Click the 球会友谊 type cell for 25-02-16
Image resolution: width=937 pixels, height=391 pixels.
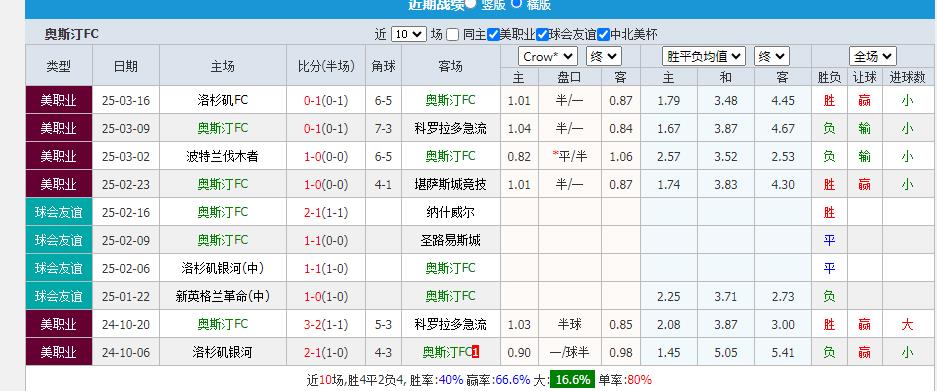point(59,213)
